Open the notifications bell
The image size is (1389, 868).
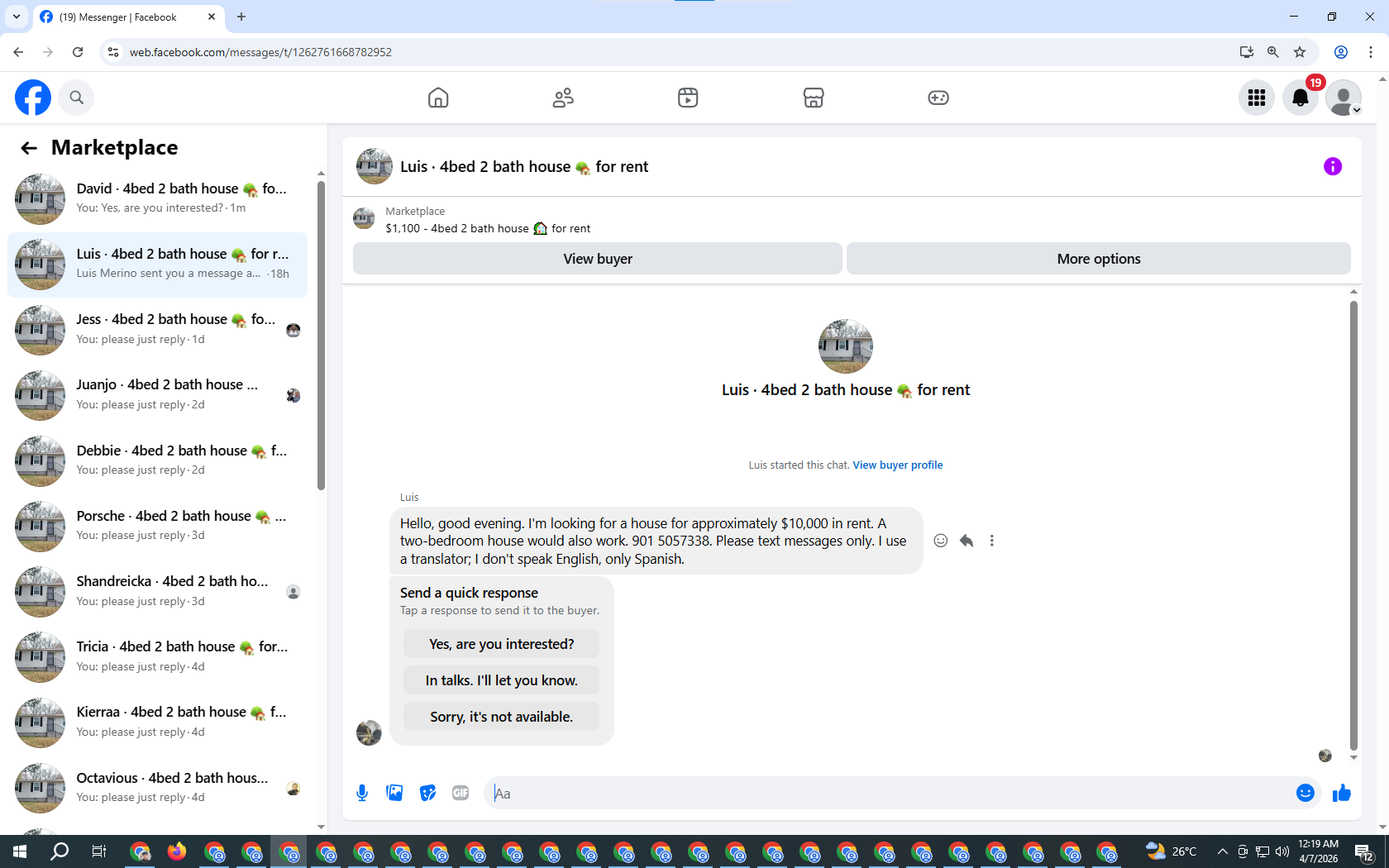(1301, 98)
